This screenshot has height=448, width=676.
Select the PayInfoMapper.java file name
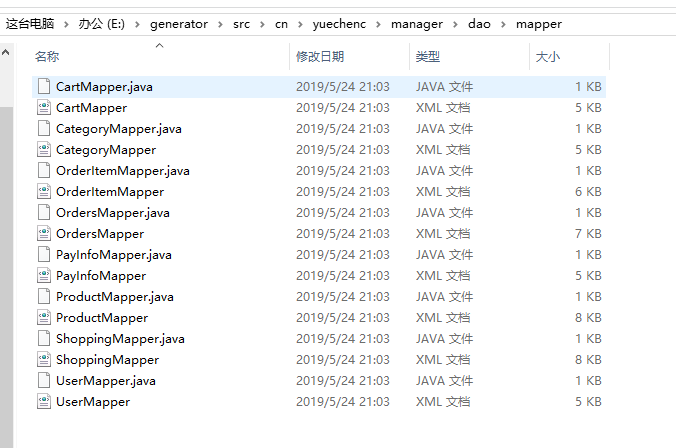114,255
